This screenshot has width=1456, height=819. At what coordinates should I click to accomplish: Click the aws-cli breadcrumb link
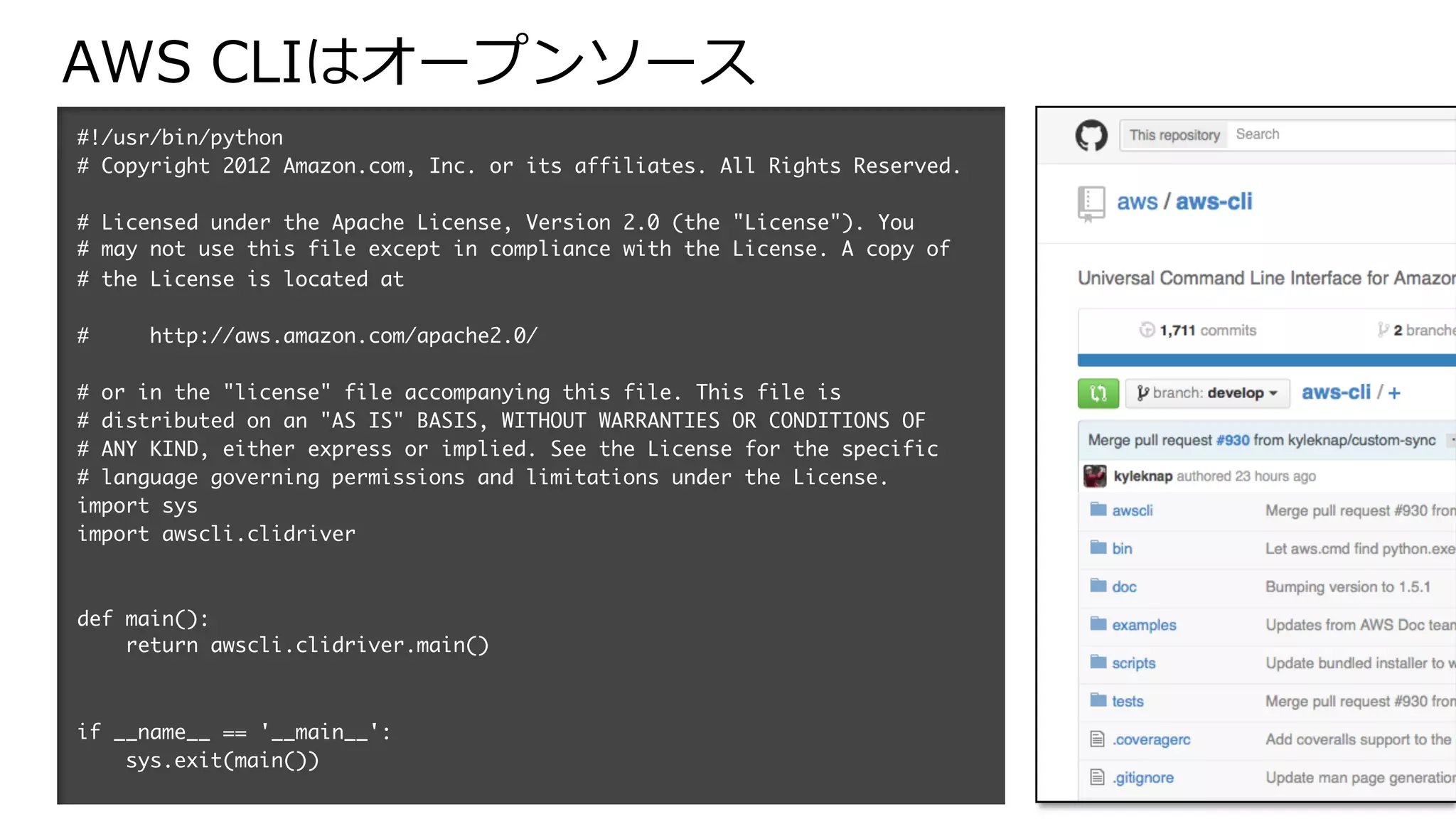coord(1336,392)
